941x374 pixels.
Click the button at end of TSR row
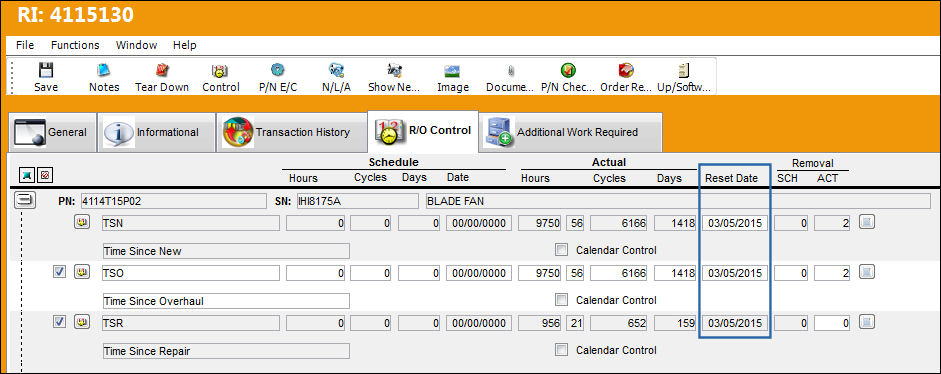[867, 323]
